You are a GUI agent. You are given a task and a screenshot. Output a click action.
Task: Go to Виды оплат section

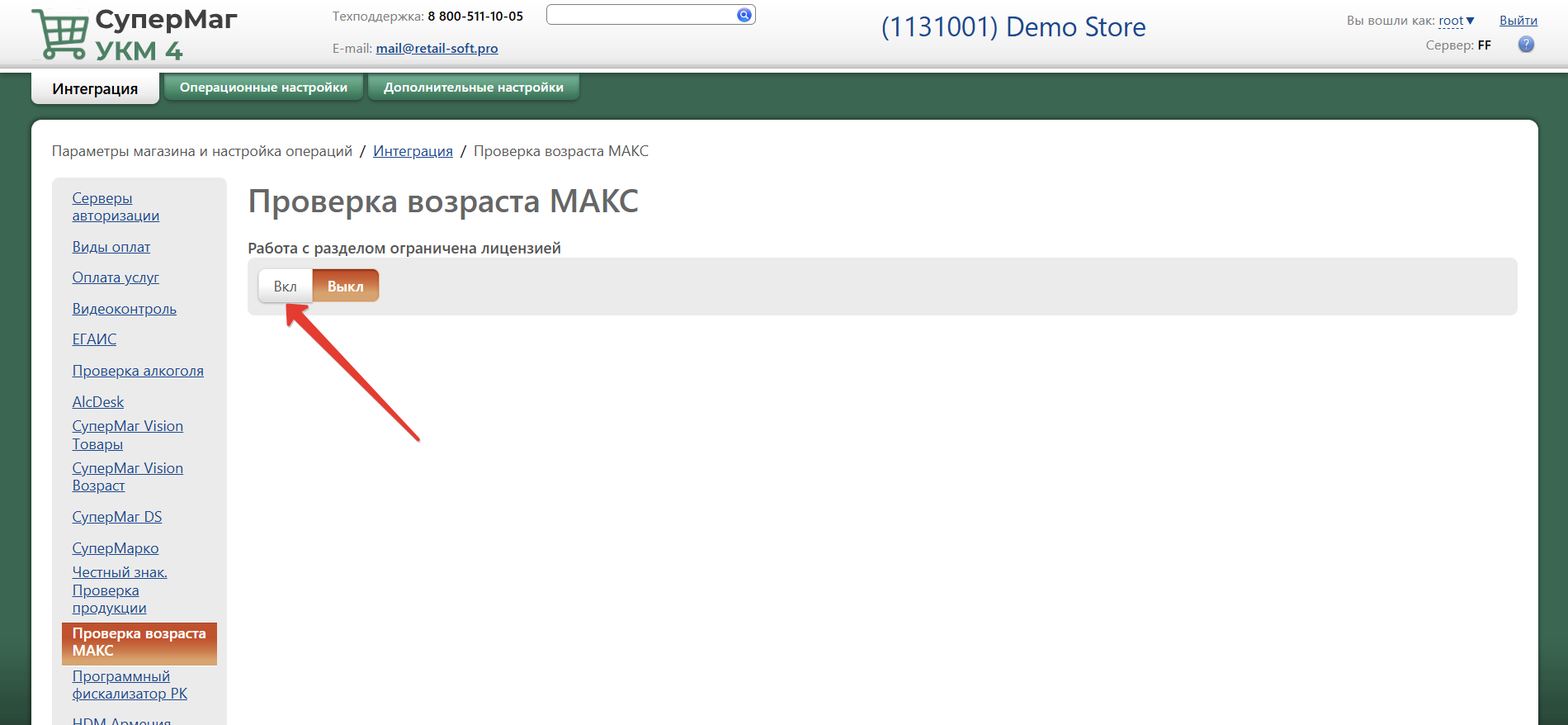click(111, 247)
